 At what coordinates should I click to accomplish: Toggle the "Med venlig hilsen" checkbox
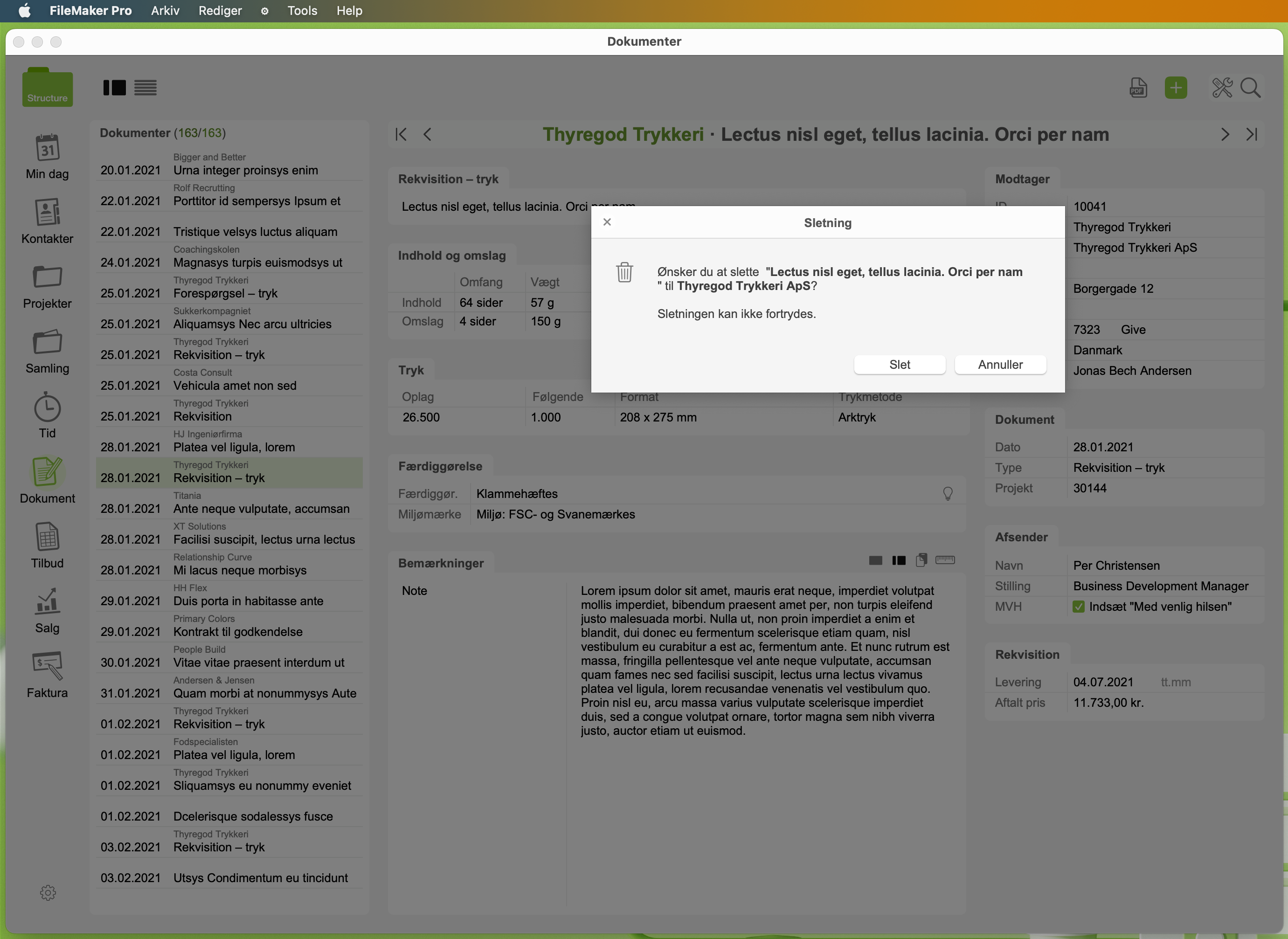[1078, 607]
